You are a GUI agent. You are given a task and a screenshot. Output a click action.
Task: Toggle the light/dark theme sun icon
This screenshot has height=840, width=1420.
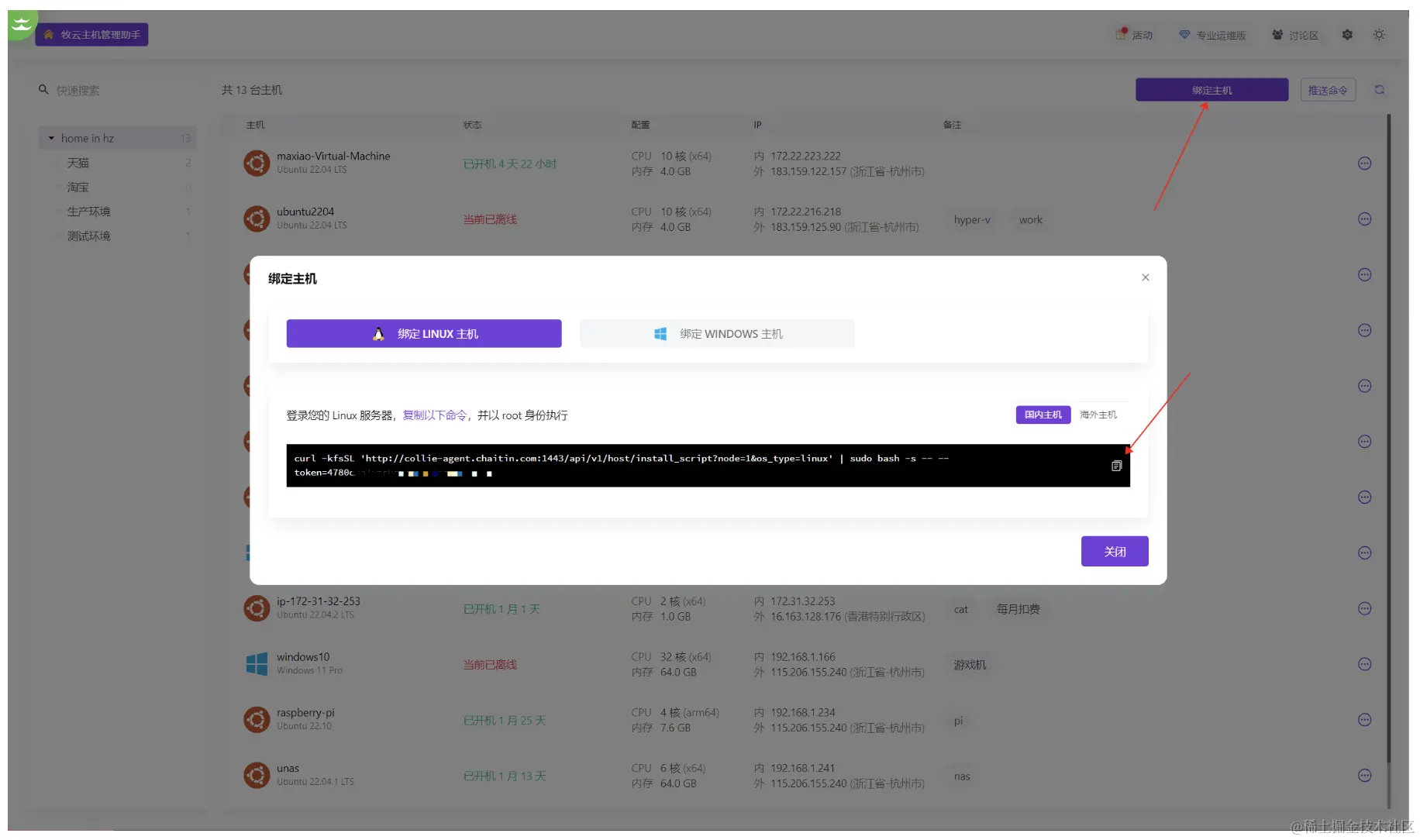tap(1379, 35)
